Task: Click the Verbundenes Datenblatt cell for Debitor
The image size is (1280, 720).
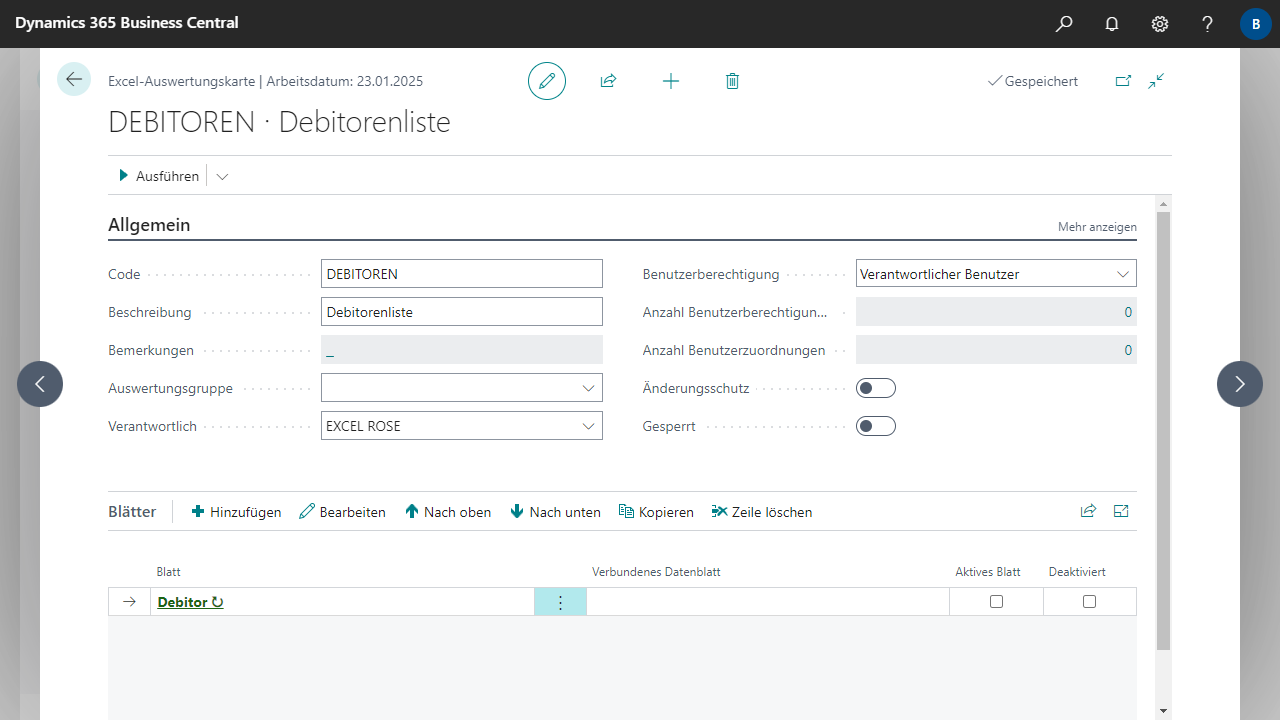Action: click(x=768, y=602)
